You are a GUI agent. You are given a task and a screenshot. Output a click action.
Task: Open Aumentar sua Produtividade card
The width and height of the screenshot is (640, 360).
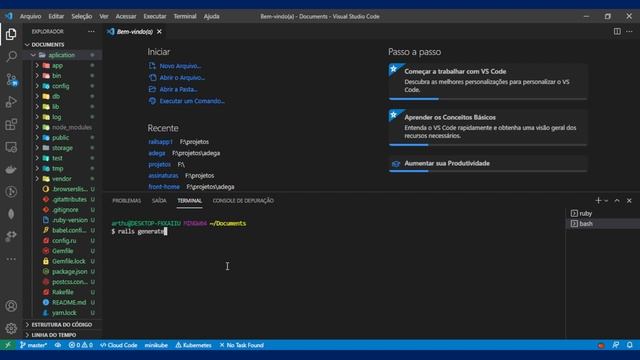488,164
